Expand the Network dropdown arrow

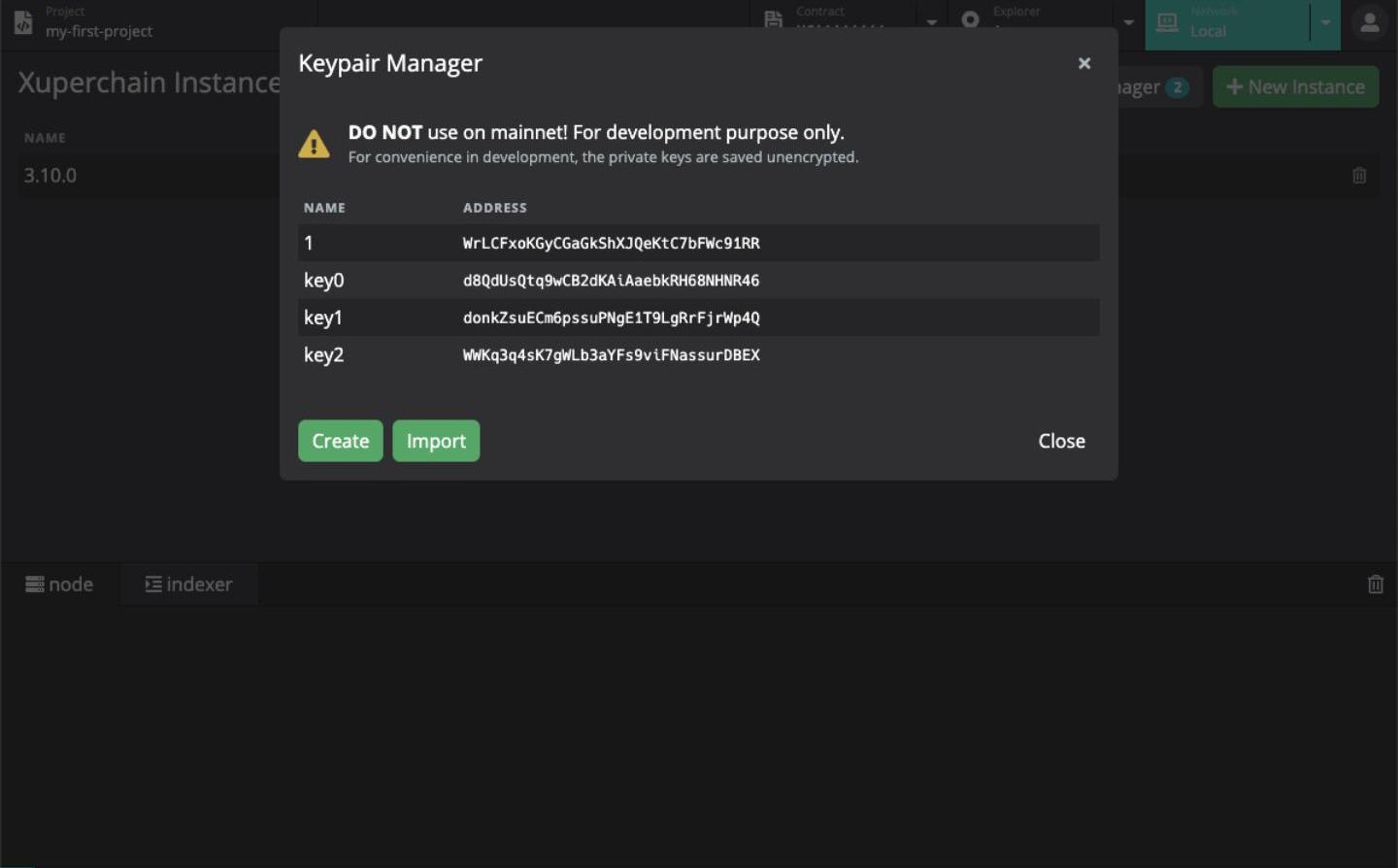coord(1325,22)
